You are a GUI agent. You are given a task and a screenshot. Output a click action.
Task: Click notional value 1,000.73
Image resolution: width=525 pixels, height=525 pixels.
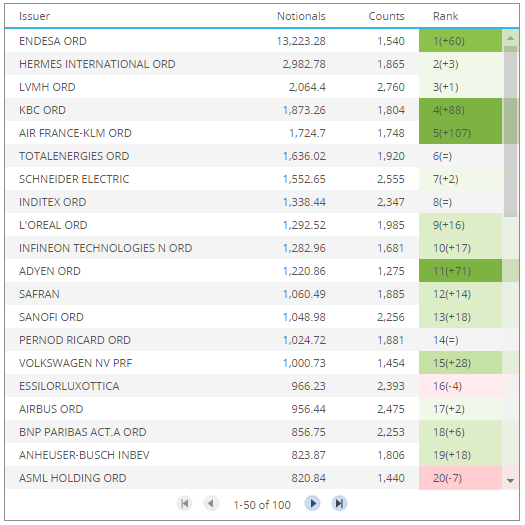point(304,363)
